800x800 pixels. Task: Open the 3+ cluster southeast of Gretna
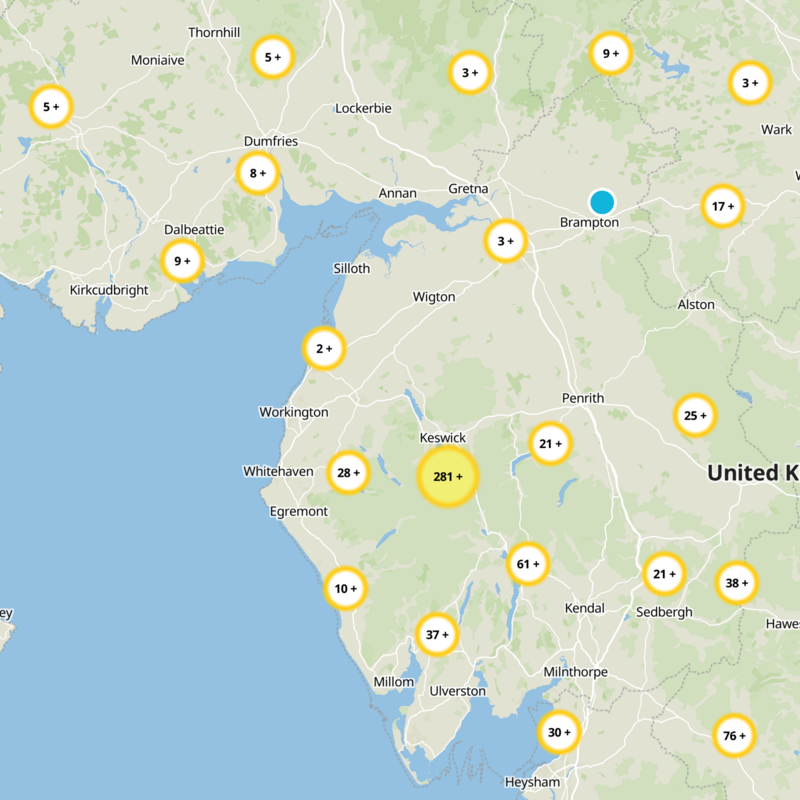click(x=505, y=241)
